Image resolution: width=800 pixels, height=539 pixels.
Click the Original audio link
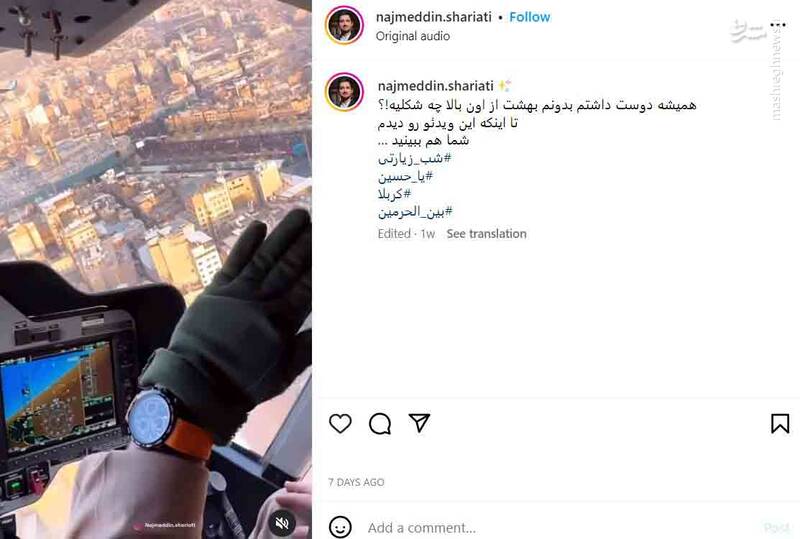pos(413,36)
